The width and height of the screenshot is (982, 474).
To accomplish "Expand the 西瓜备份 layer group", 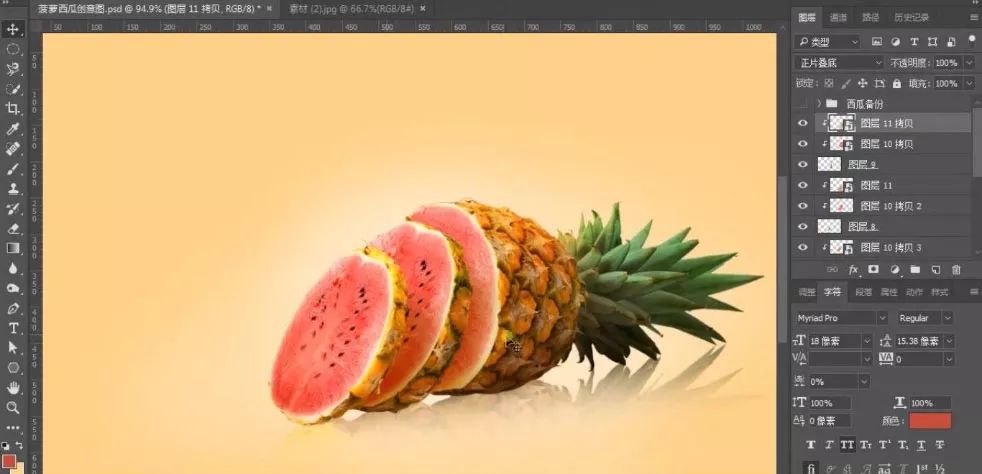I will (819, 103).
